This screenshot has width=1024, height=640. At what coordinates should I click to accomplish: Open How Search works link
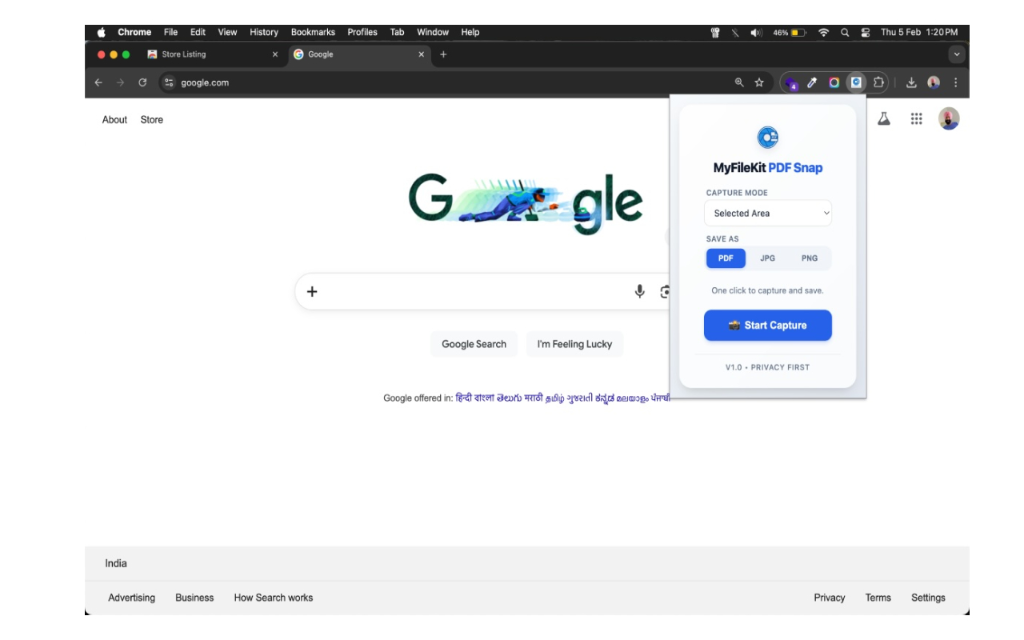(x=273, y=598)
